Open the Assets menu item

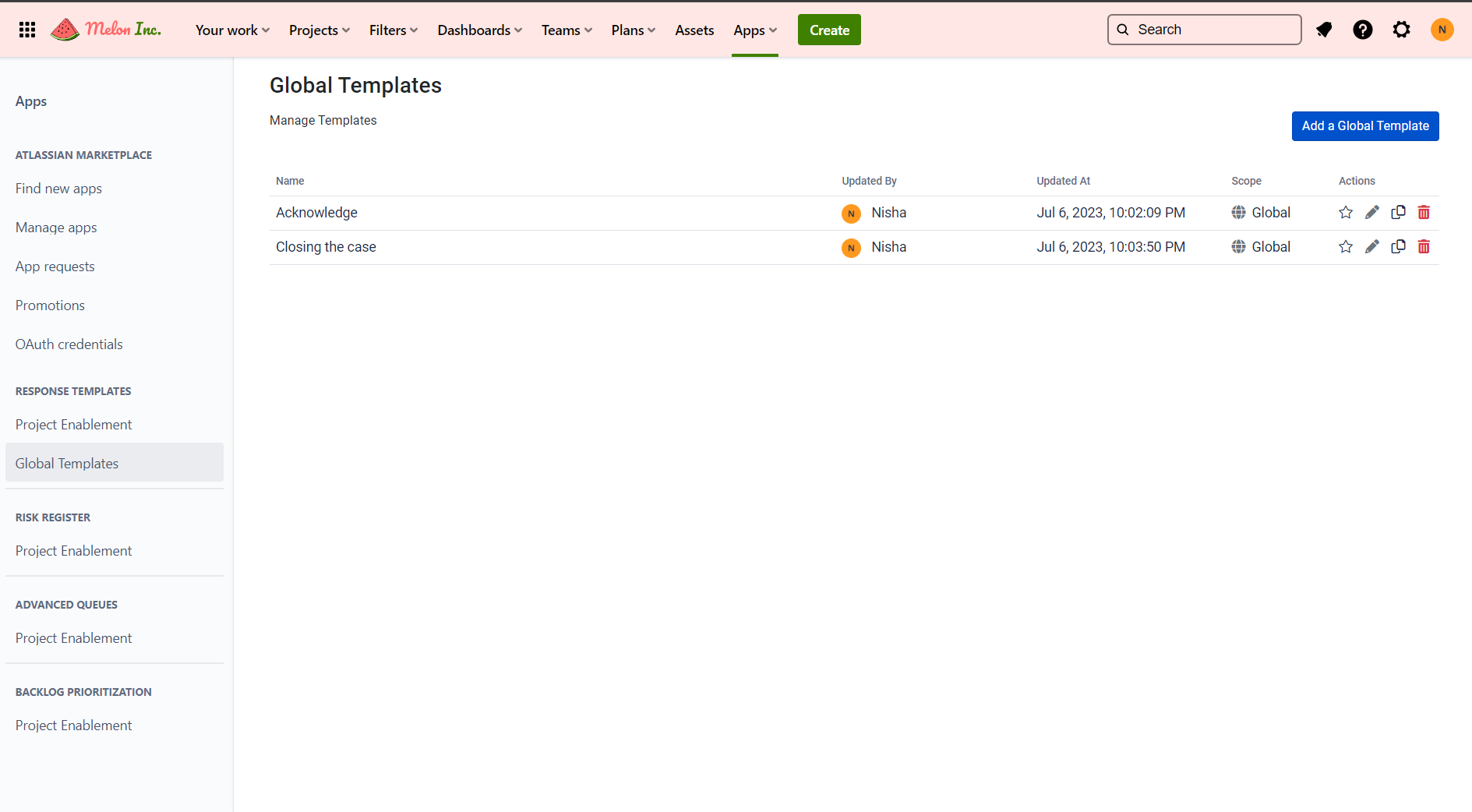pos(694,30)
